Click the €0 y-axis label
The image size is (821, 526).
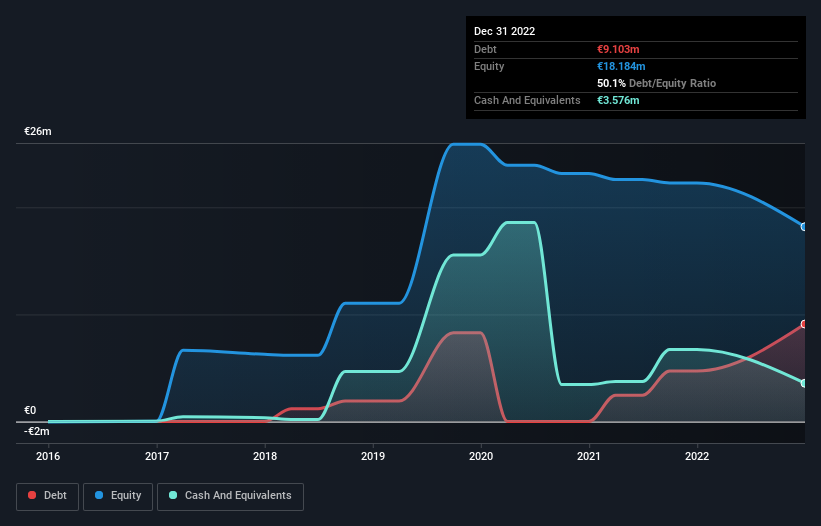pyautogui.click(x=30, y=410)
